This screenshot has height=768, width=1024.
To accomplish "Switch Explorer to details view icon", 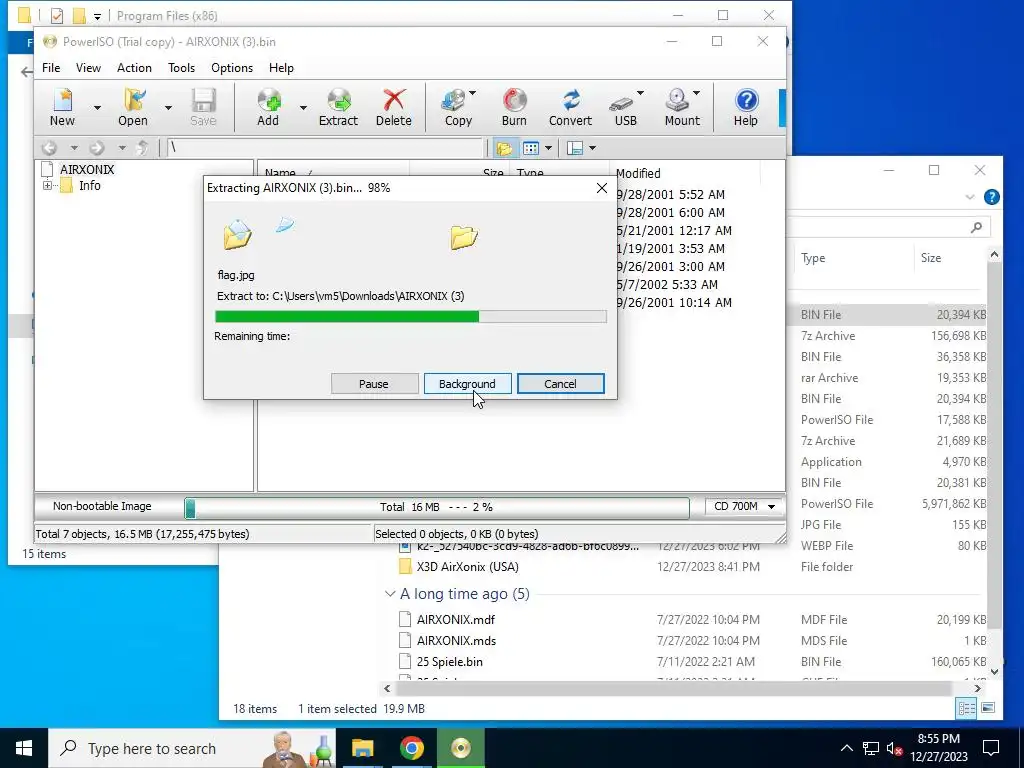I will 967,708.
